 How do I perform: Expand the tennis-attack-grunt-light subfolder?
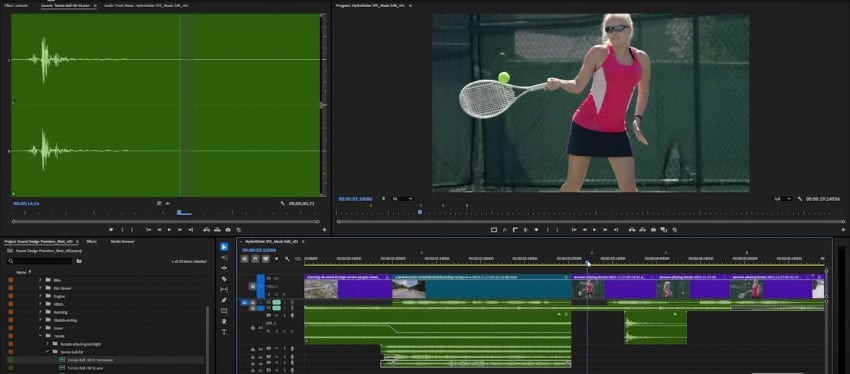[47, 344]
